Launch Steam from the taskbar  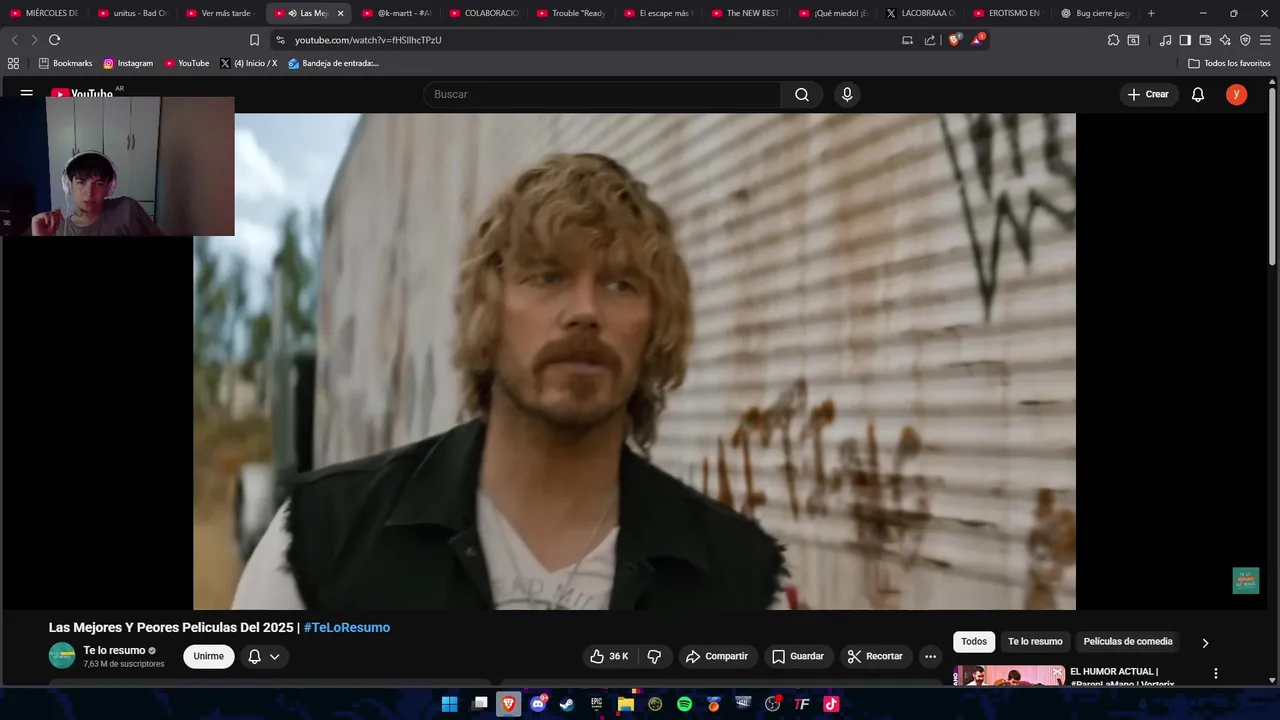tap(567, 704)
